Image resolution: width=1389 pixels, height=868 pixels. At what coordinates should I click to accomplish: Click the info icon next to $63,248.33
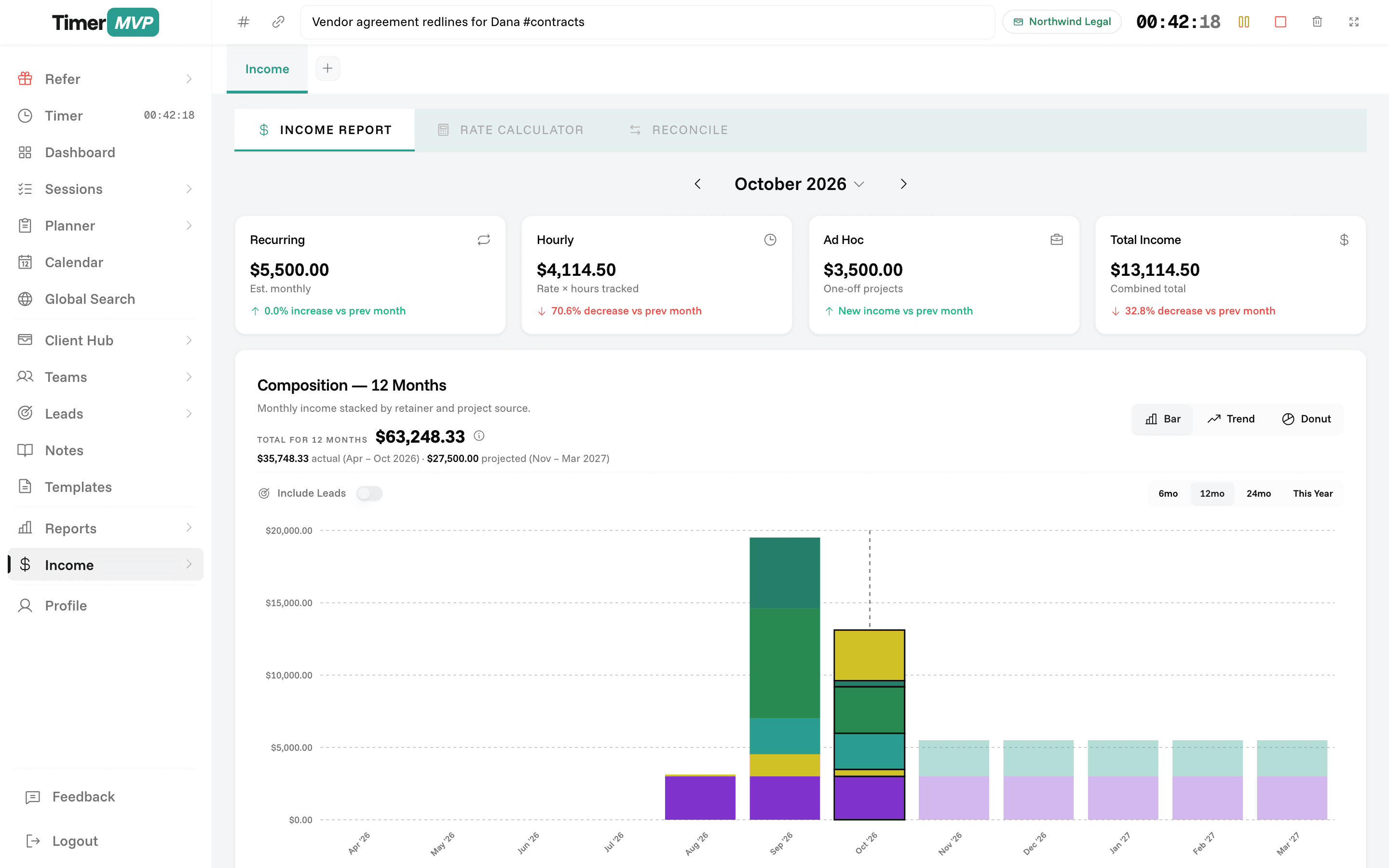tap(479, 436)
